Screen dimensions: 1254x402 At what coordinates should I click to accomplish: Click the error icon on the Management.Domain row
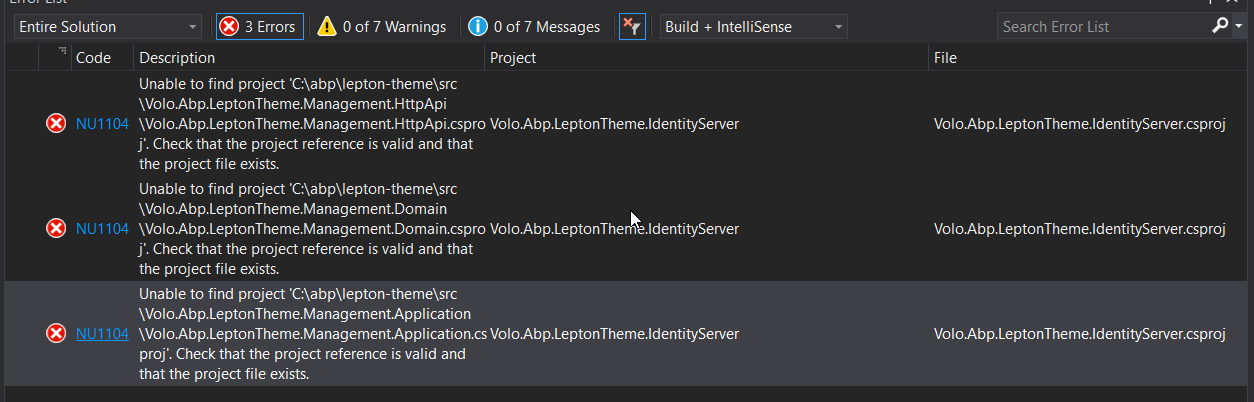click(56, 228)
